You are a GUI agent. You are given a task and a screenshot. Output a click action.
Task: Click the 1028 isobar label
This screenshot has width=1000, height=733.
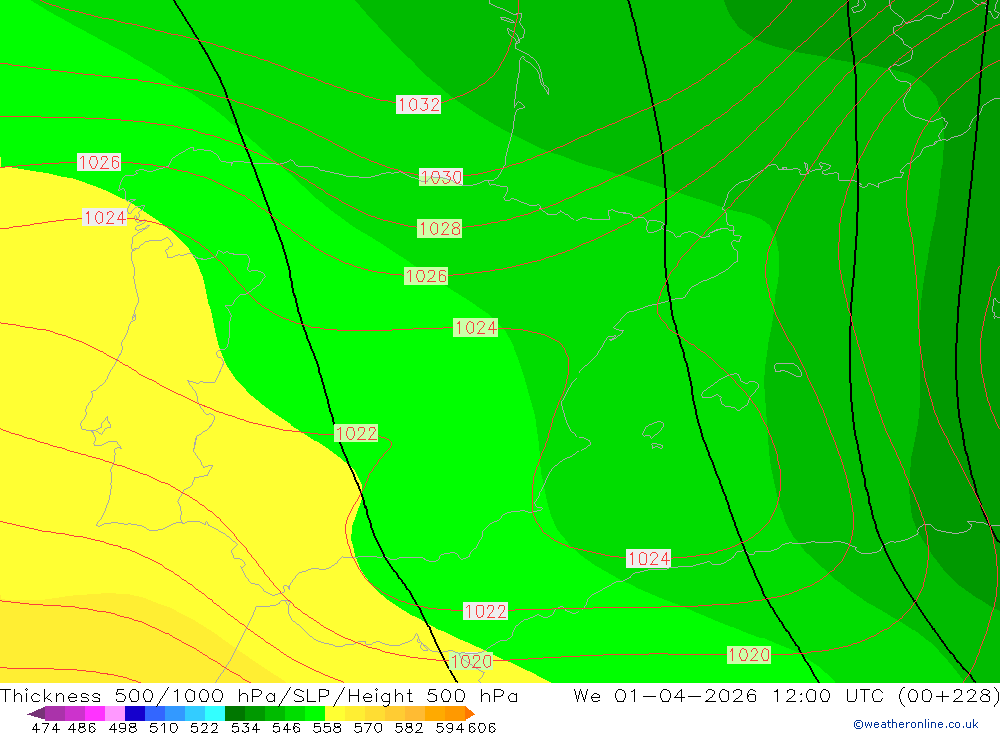point(439,228)
